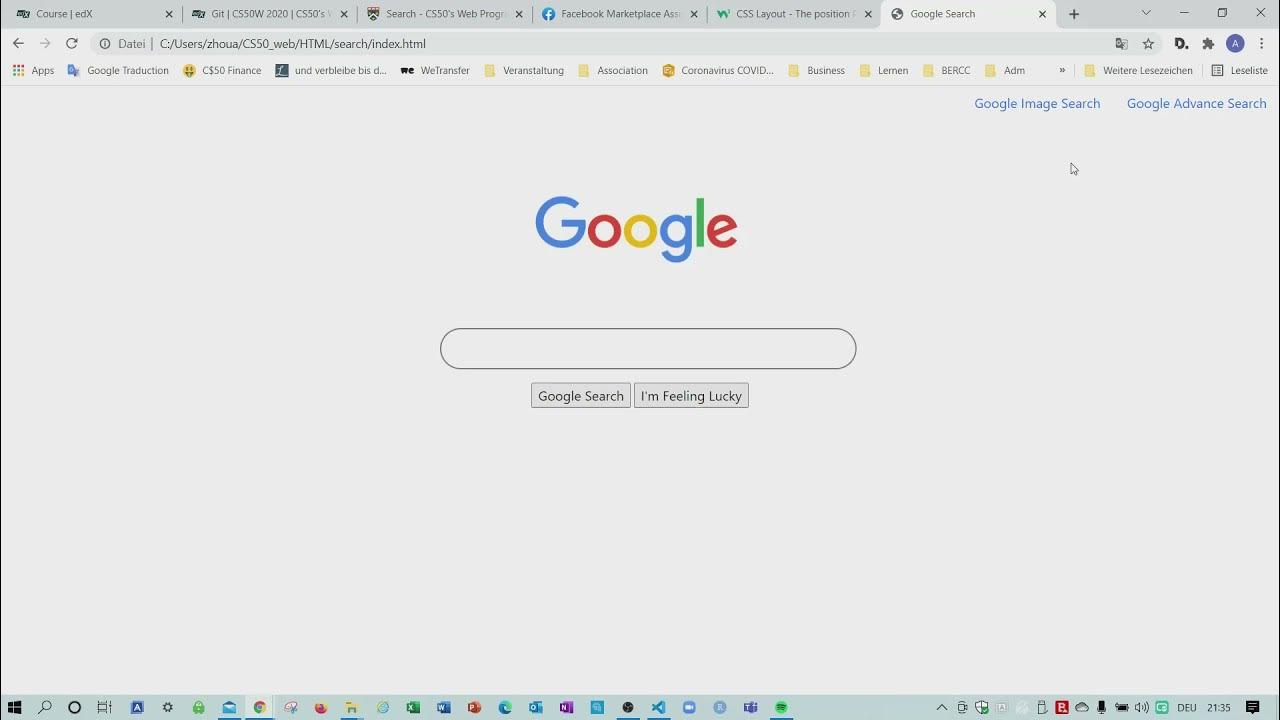Focus the rounded search input field

click(648, 349)
